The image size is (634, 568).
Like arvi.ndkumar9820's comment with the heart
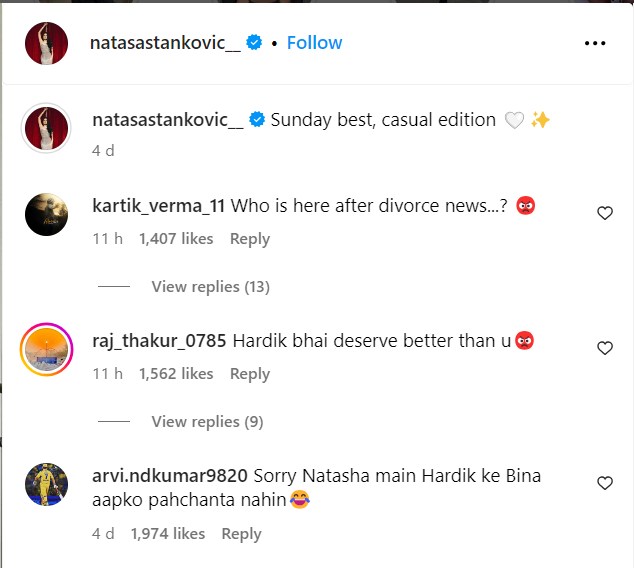[x=604, y=483]
